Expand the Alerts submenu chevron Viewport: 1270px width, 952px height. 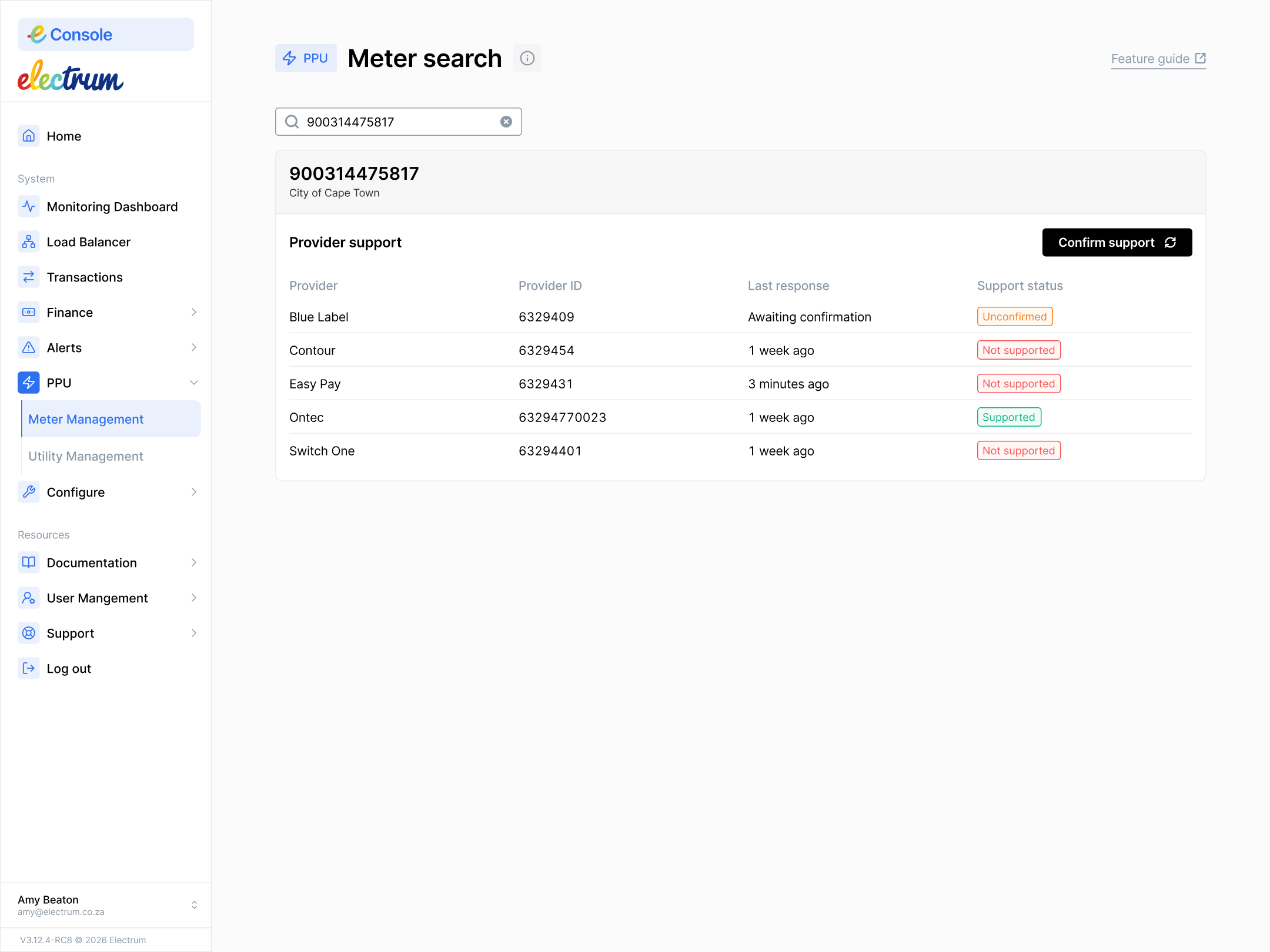[x=194, y=347]
